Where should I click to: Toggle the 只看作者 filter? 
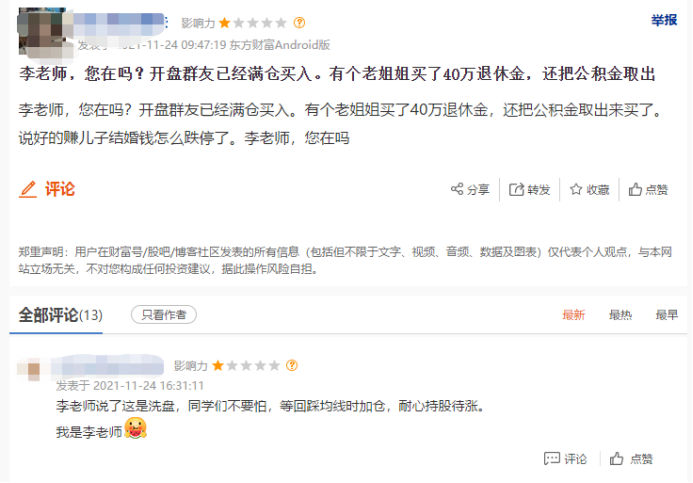click(x=164, y=315)
